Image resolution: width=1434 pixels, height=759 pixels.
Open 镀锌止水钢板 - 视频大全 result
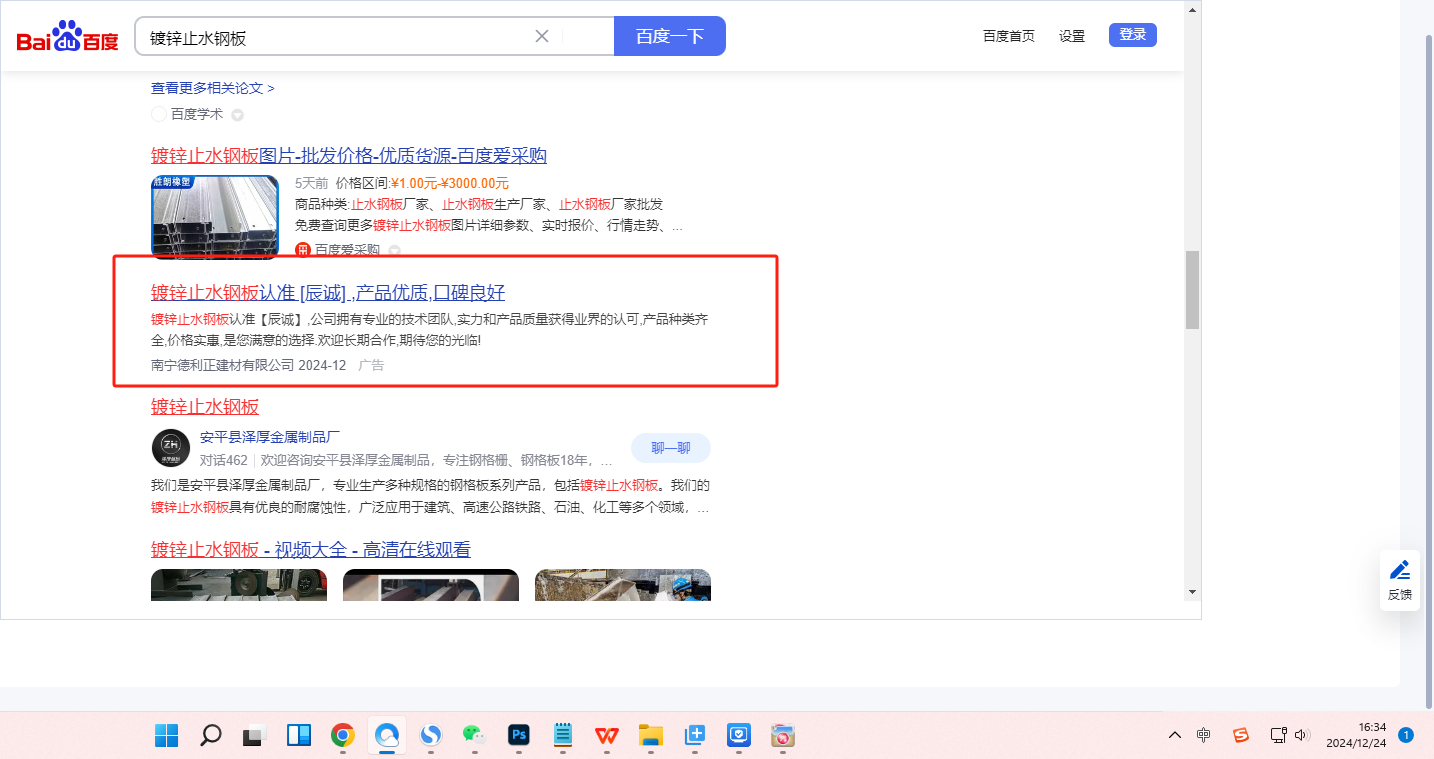point(311,549)
